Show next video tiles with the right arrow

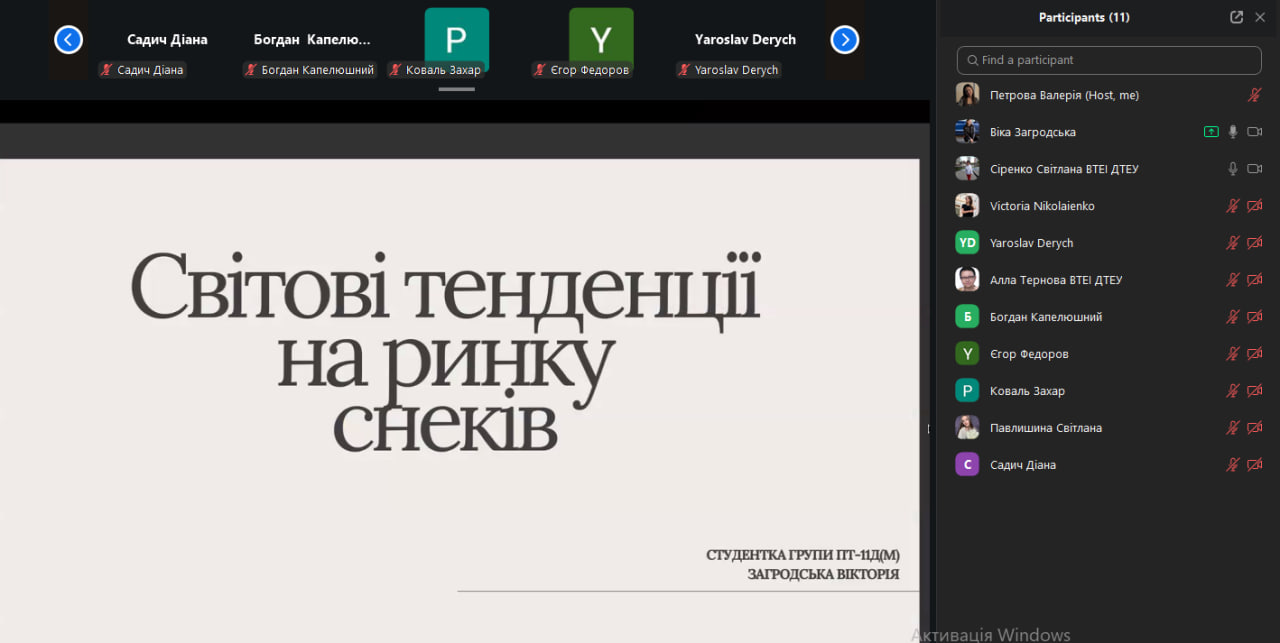[845, 40]
